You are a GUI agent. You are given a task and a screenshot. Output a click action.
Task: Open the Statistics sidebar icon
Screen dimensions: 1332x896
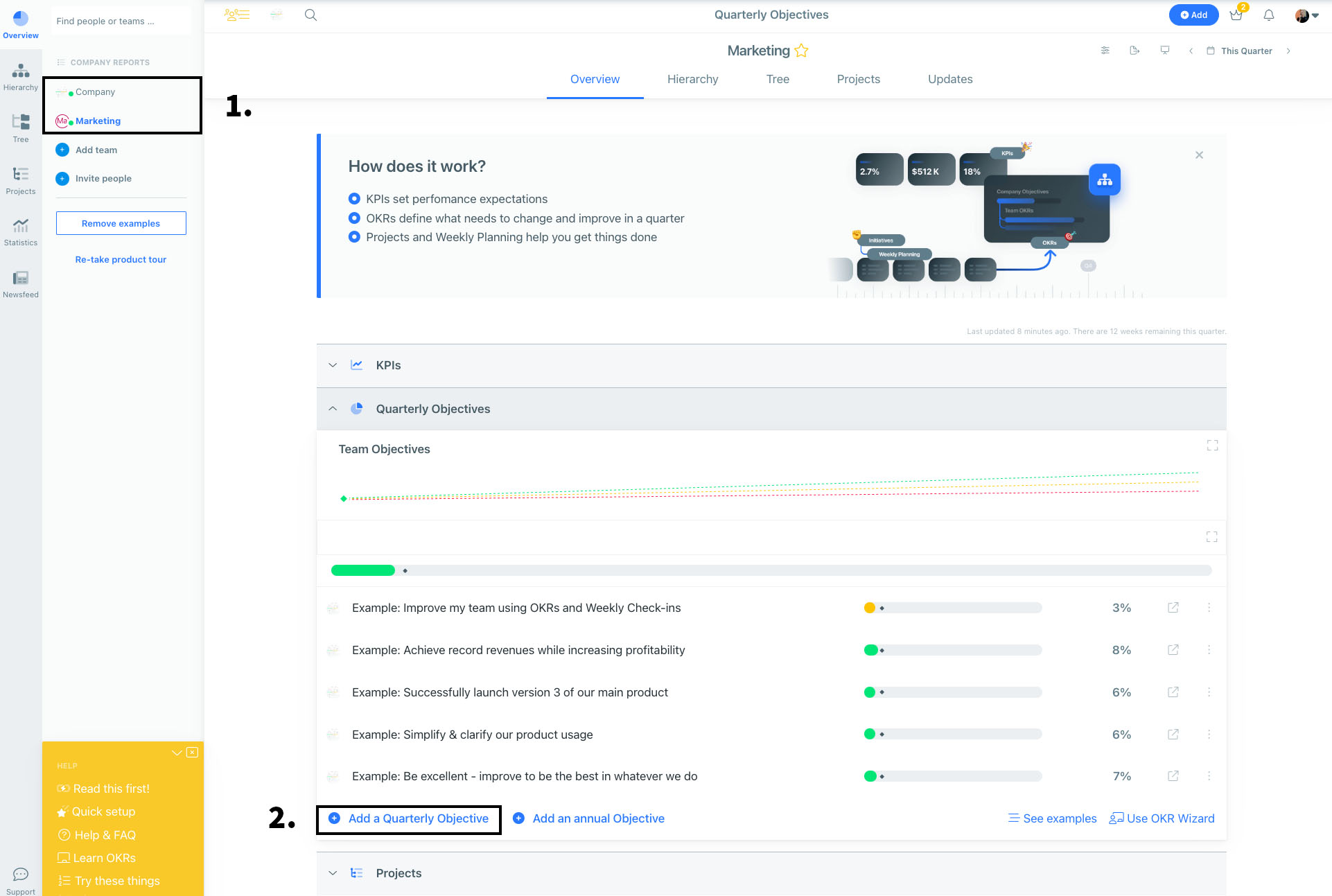[21, 232]
